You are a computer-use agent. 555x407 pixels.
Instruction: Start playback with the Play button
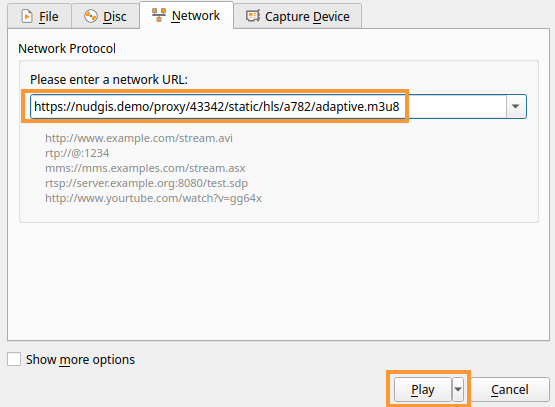click(423, 389)
